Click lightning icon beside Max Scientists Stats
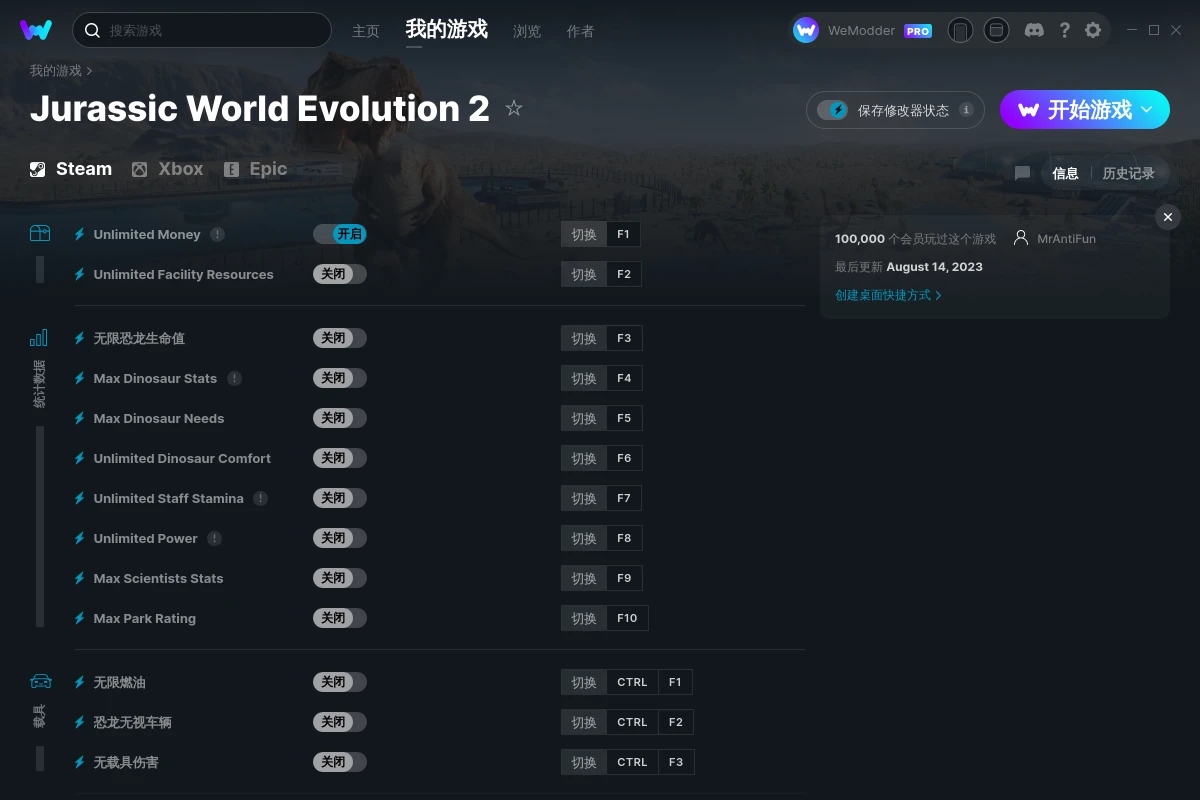 point(80,578)
